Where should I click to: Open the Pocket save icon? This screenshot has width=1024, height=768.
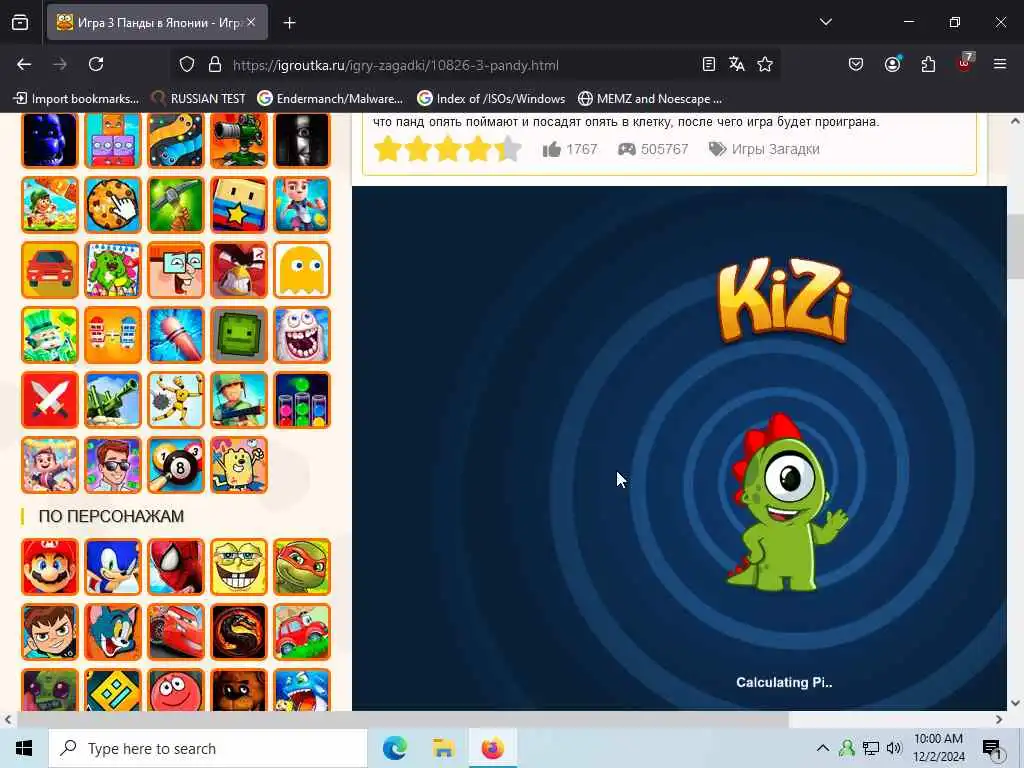click(x=856, y=64)
